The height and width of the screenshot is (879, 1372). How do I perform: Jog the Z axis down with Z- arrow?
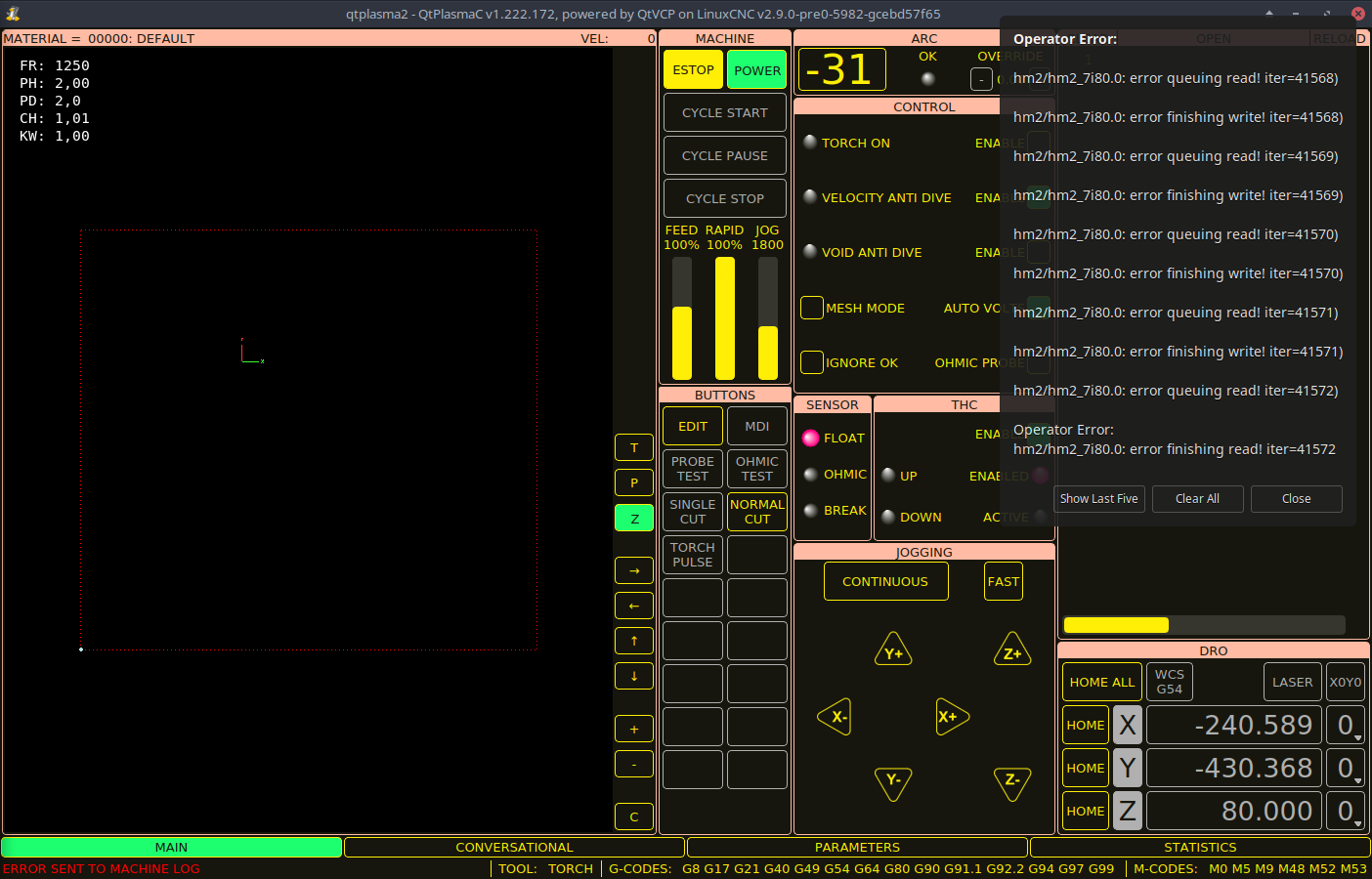(1012, 782)
